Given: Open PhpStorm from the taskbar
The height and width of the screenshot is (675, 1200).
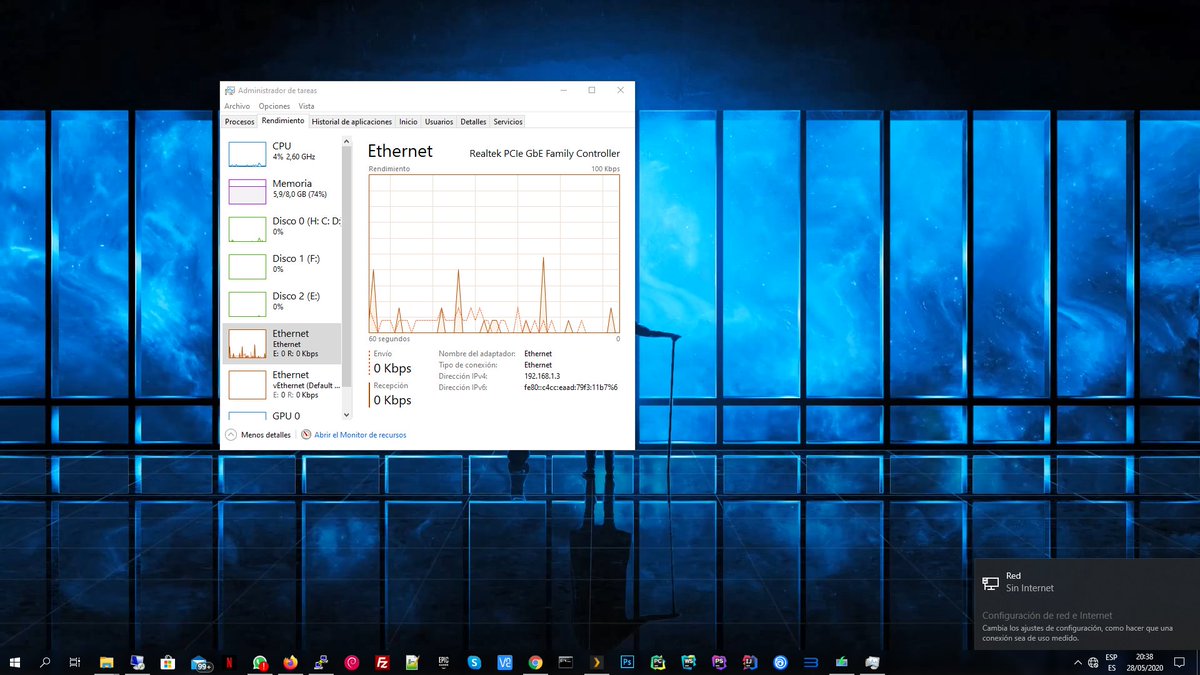Looking at the screenshot, I should click(x=719, y=662).
